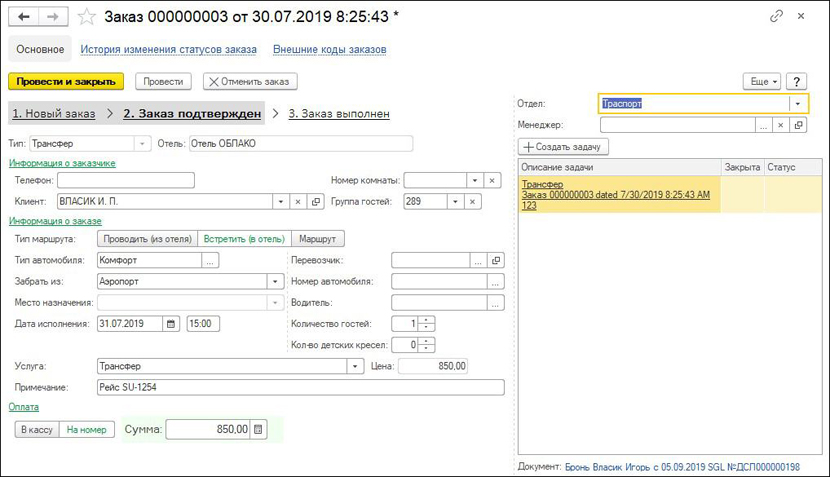Expand the Услуга dropdown
The image size is (830, 477).
[354, 367]
